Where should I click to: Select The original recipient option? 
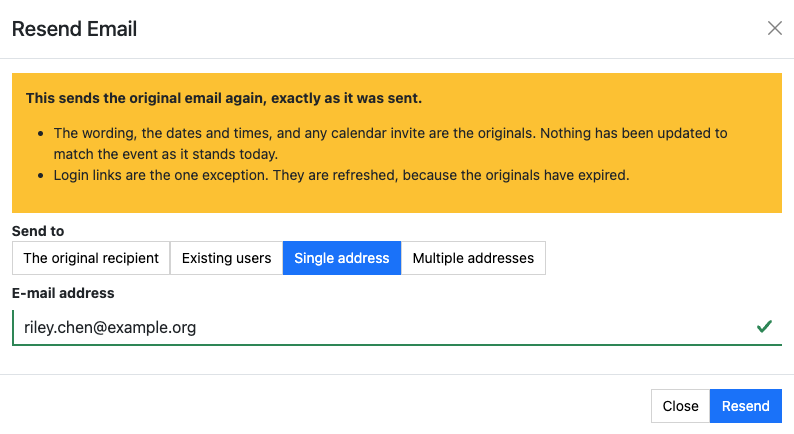coord(91,258)
